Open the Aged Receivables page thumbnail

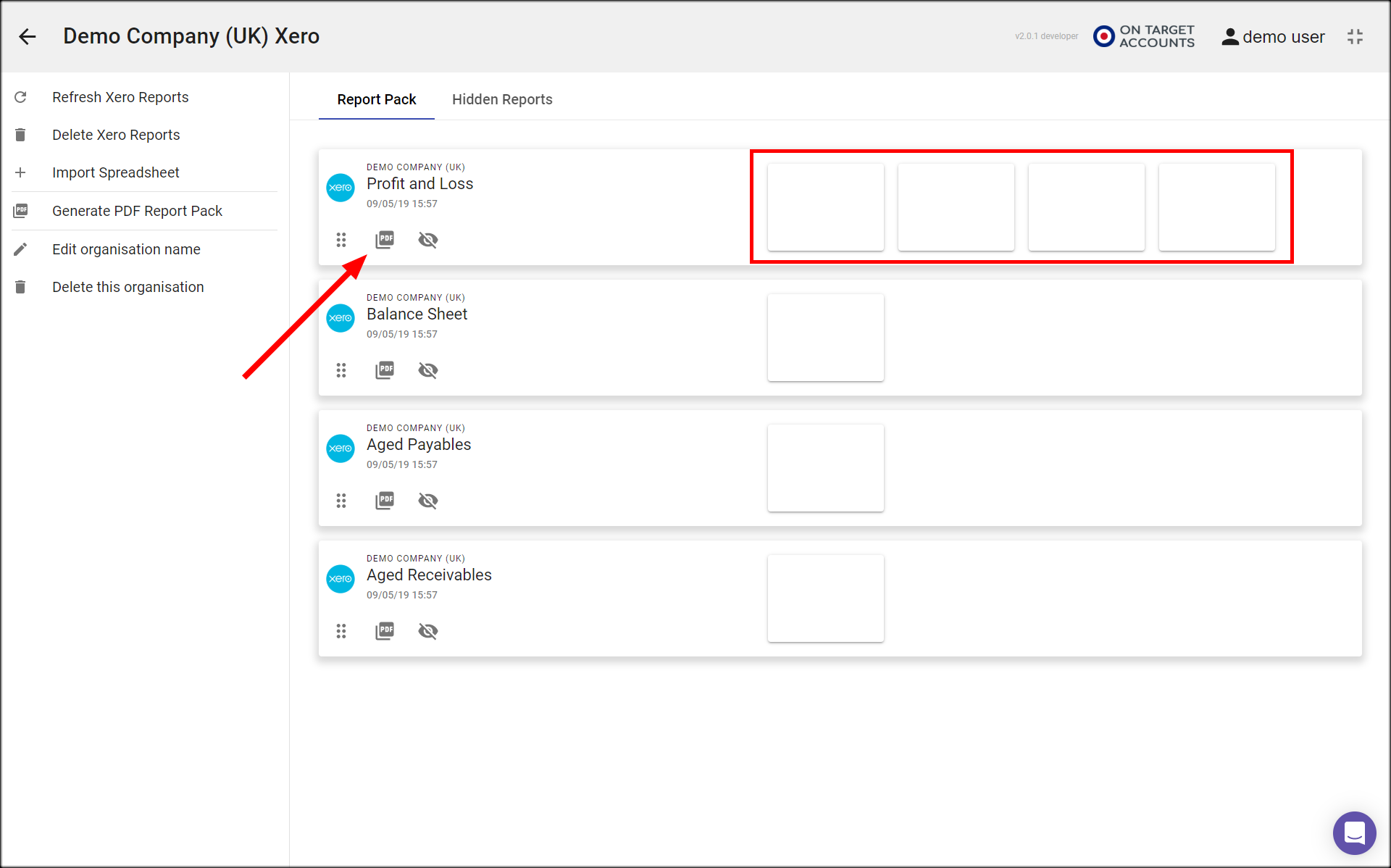point(826,598)
